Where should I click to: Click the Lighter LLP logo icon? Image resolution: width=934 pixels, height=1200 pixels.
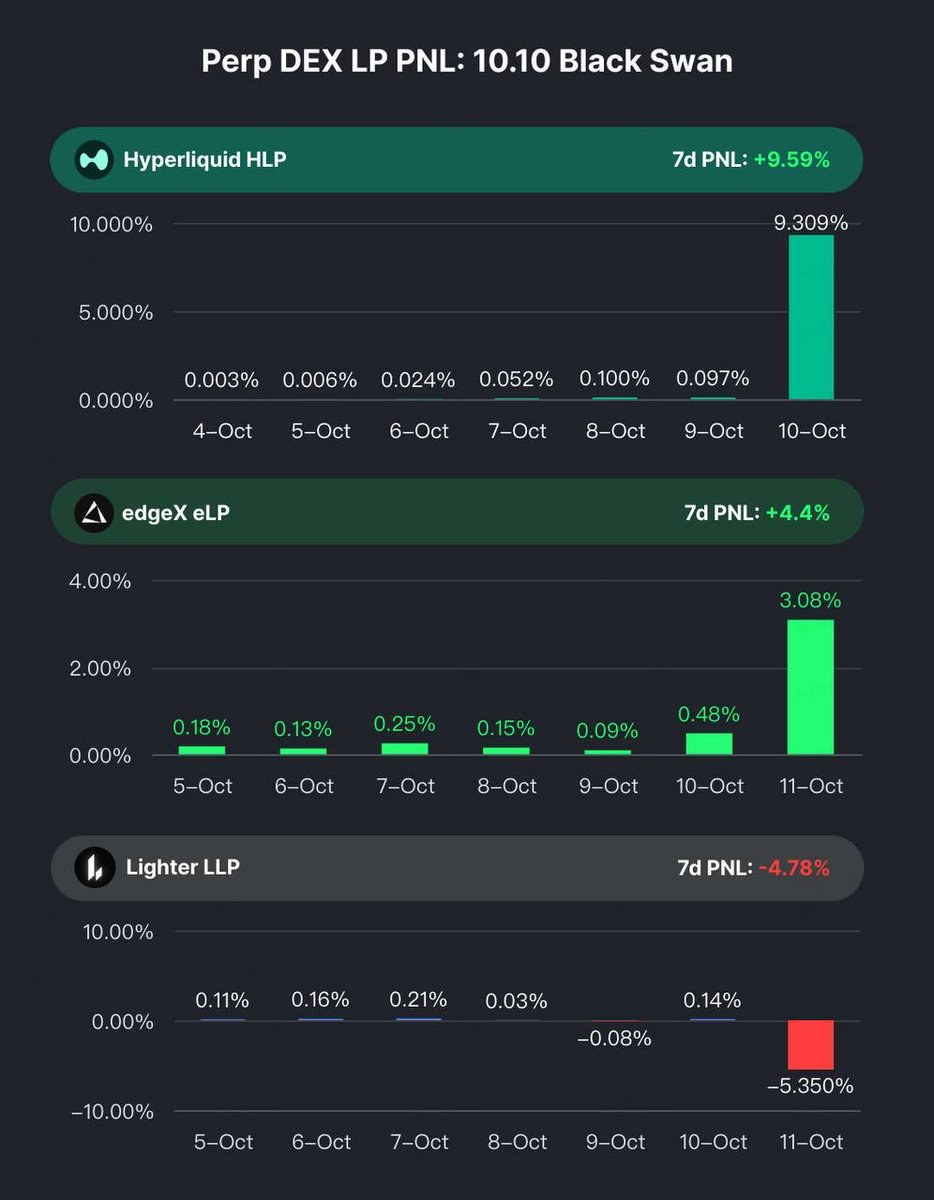[x=95, y=867]
